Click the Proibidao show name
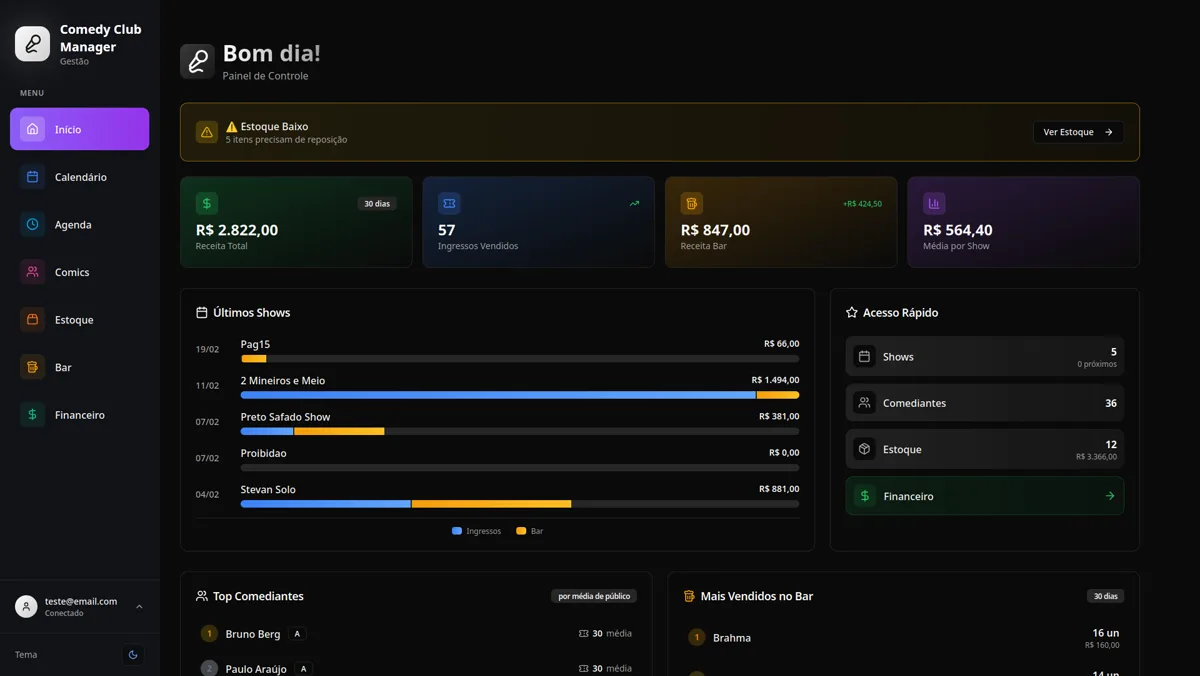The width and height of the screenshot is (1200, 676). coord(264,453)
